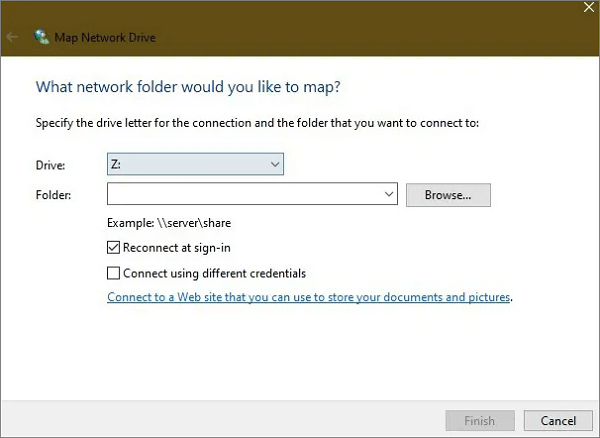Cancel the network drive mapping

coord(551,420)
